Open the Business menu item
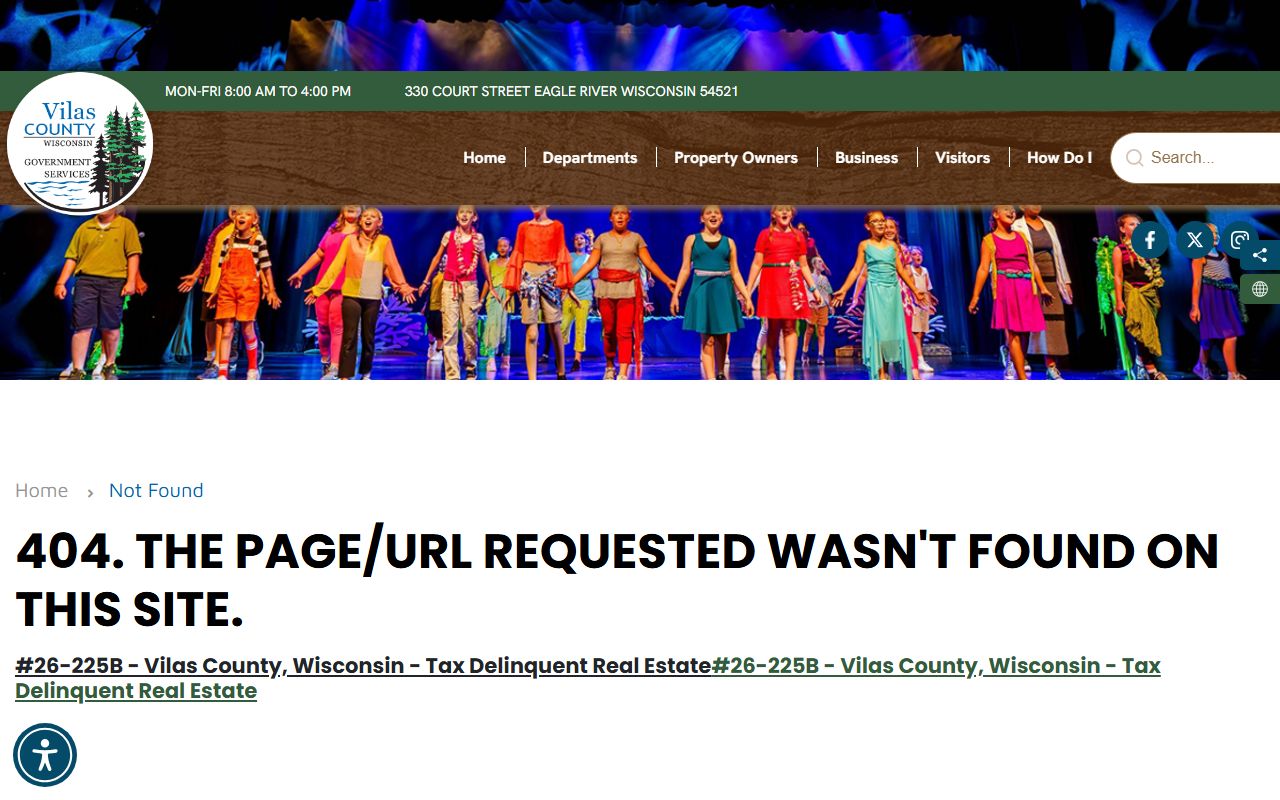This screenshot has width=1280, height=800. 866,158
